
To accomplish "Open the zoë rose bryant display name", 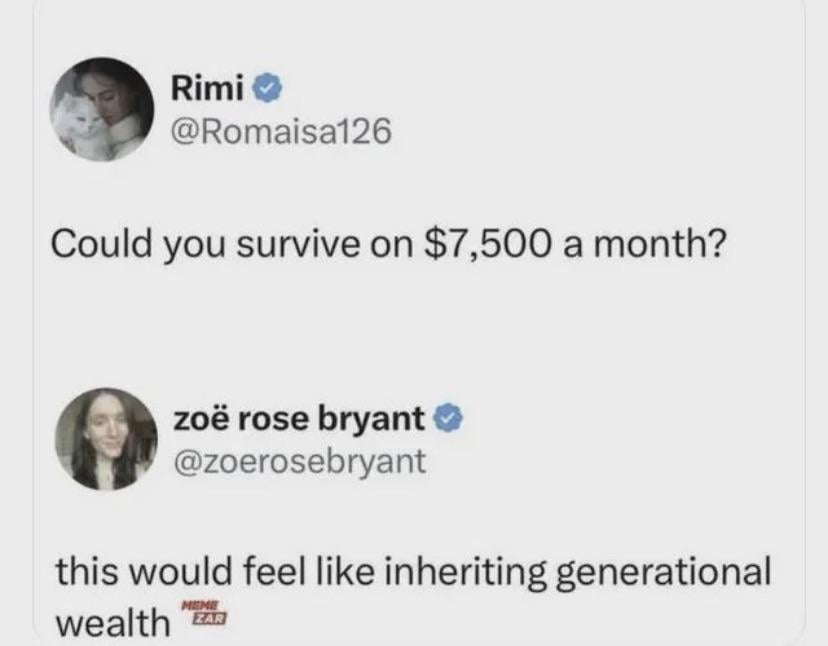I will pyautogui.click(x=298, y=417).
